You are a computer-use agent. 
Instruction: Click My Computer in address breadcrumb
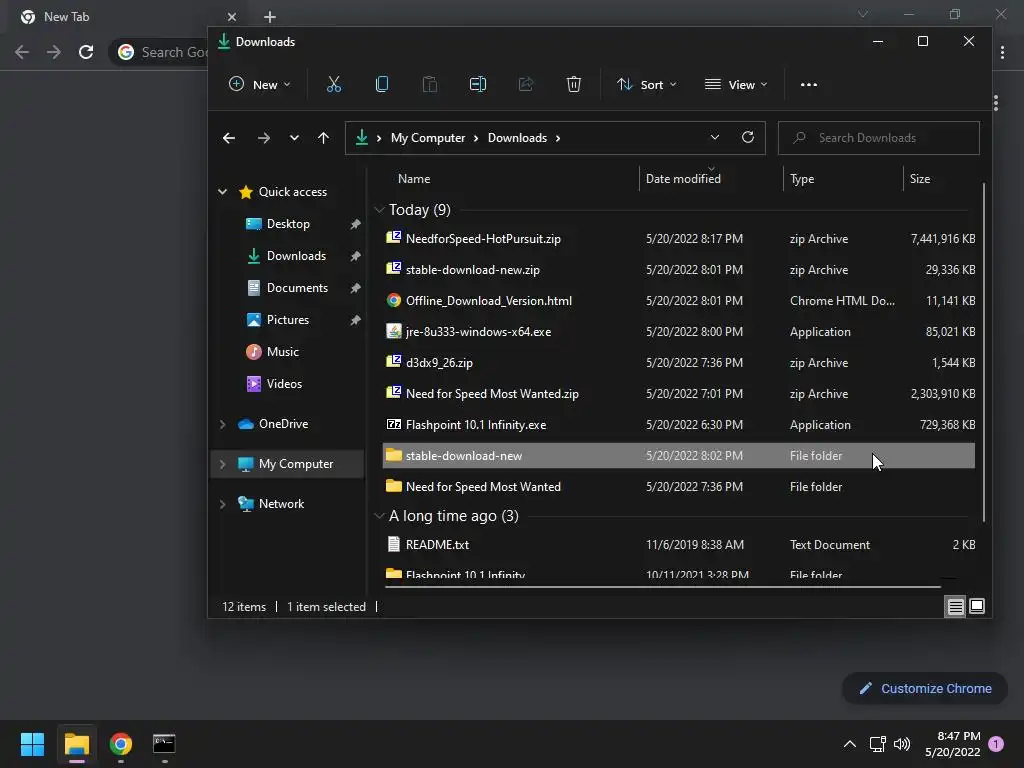(x=428, y=138)
